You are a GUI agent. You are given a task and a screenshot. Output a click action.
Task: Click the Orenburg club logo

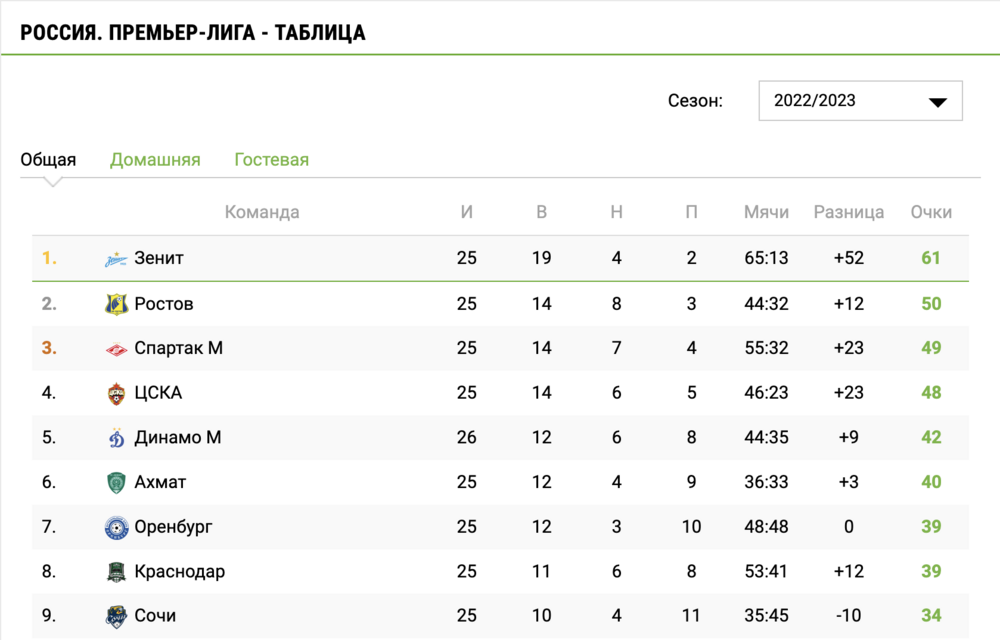[x=116, y=527]
